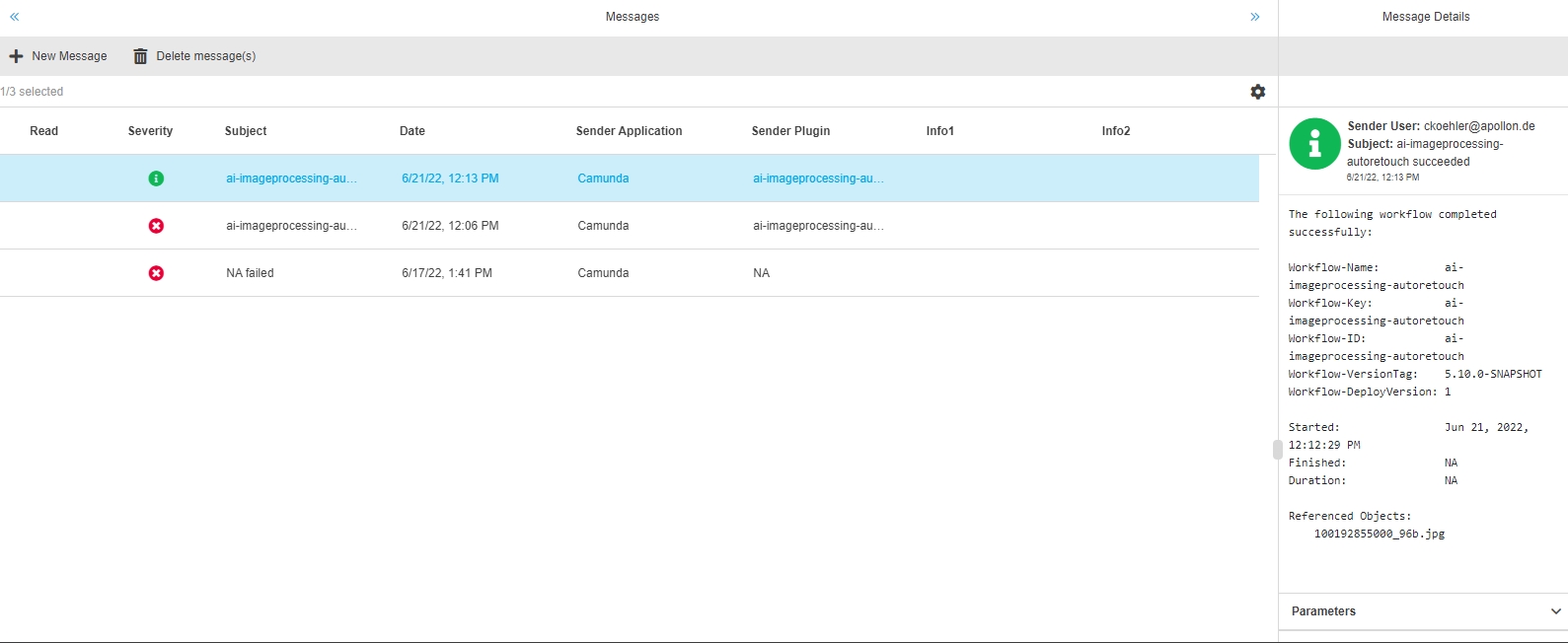Click the large green info icon in Message Details

point(1314,144)
